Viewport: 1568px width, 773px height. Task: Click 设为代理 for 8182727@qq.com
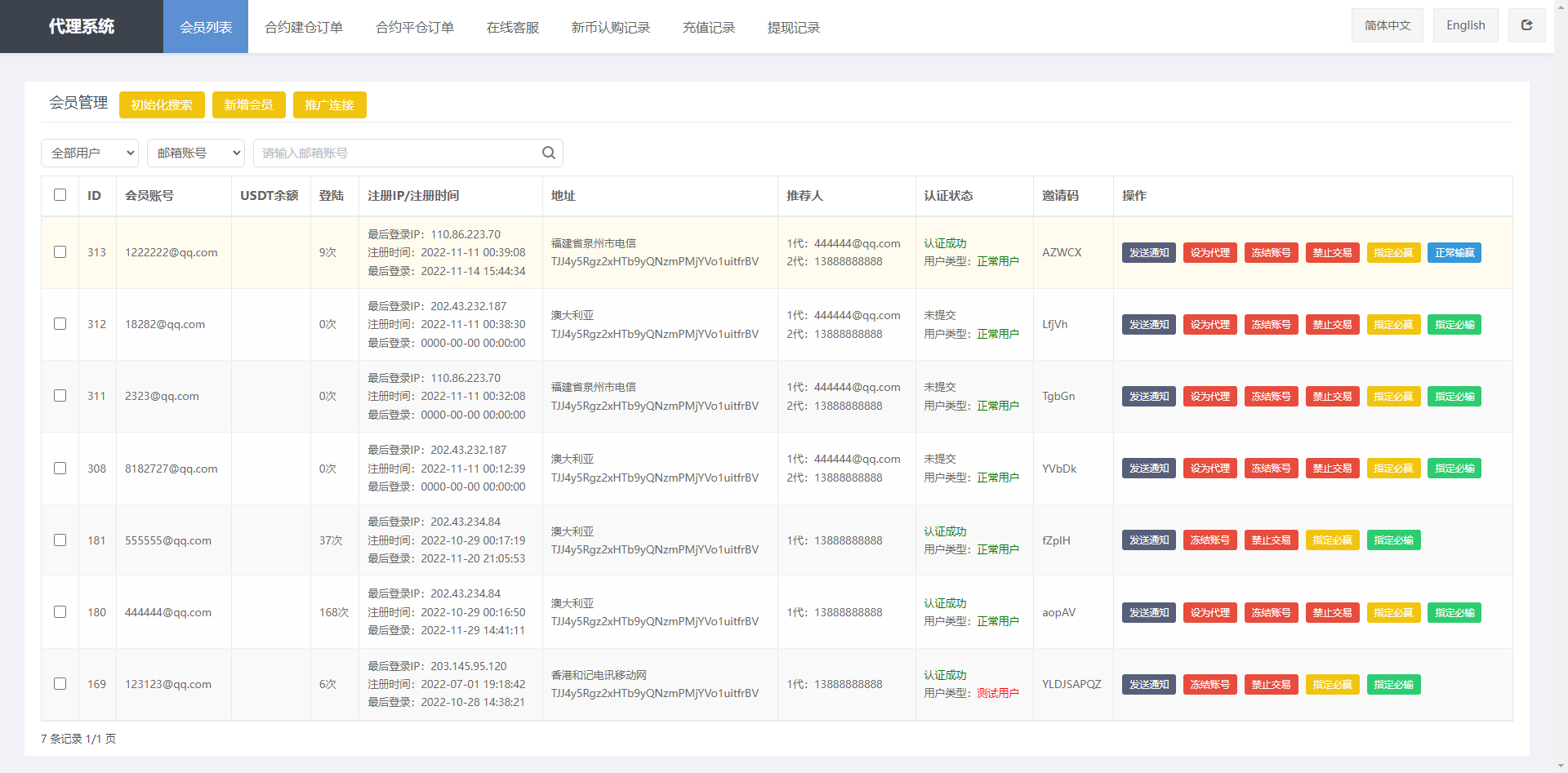tap(1210, 469)
